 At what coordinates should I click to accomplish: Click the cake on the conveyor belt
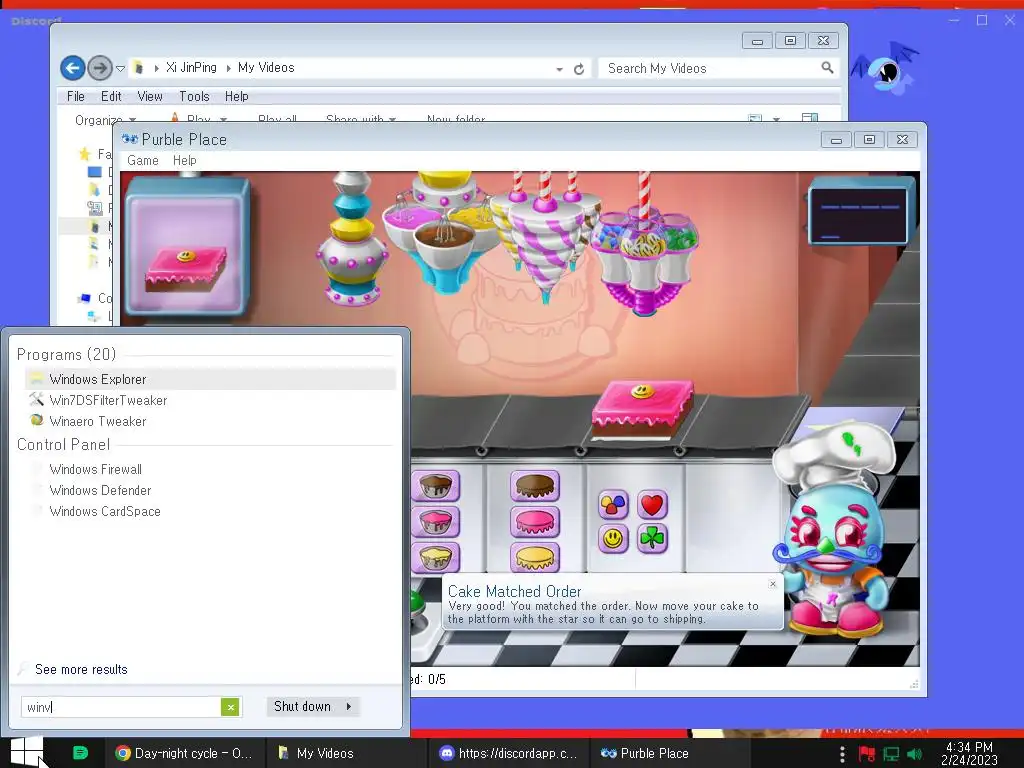pyautogui.click(x=642, y=409)
